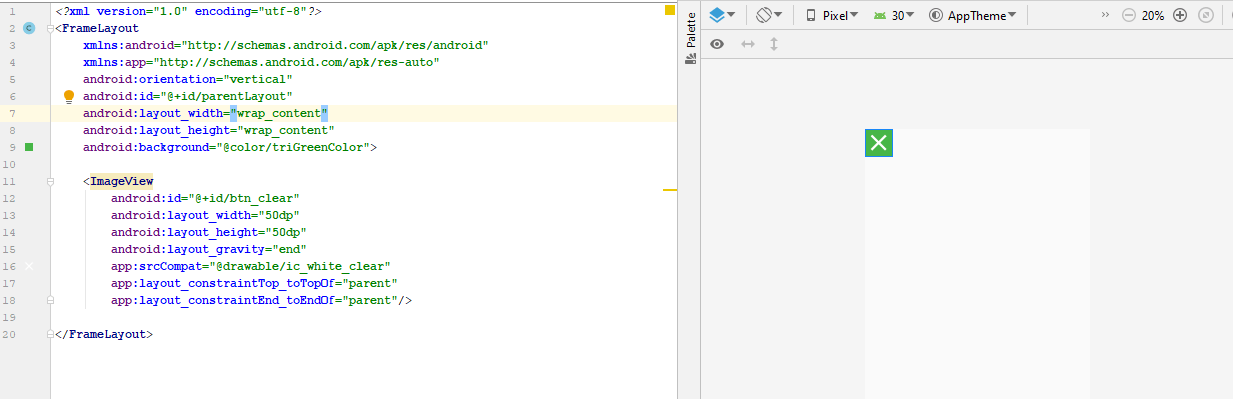Screen dimensions: 1233x399
Task: Click the zoom in plus icon
Action: click(x=1180, y=16)
